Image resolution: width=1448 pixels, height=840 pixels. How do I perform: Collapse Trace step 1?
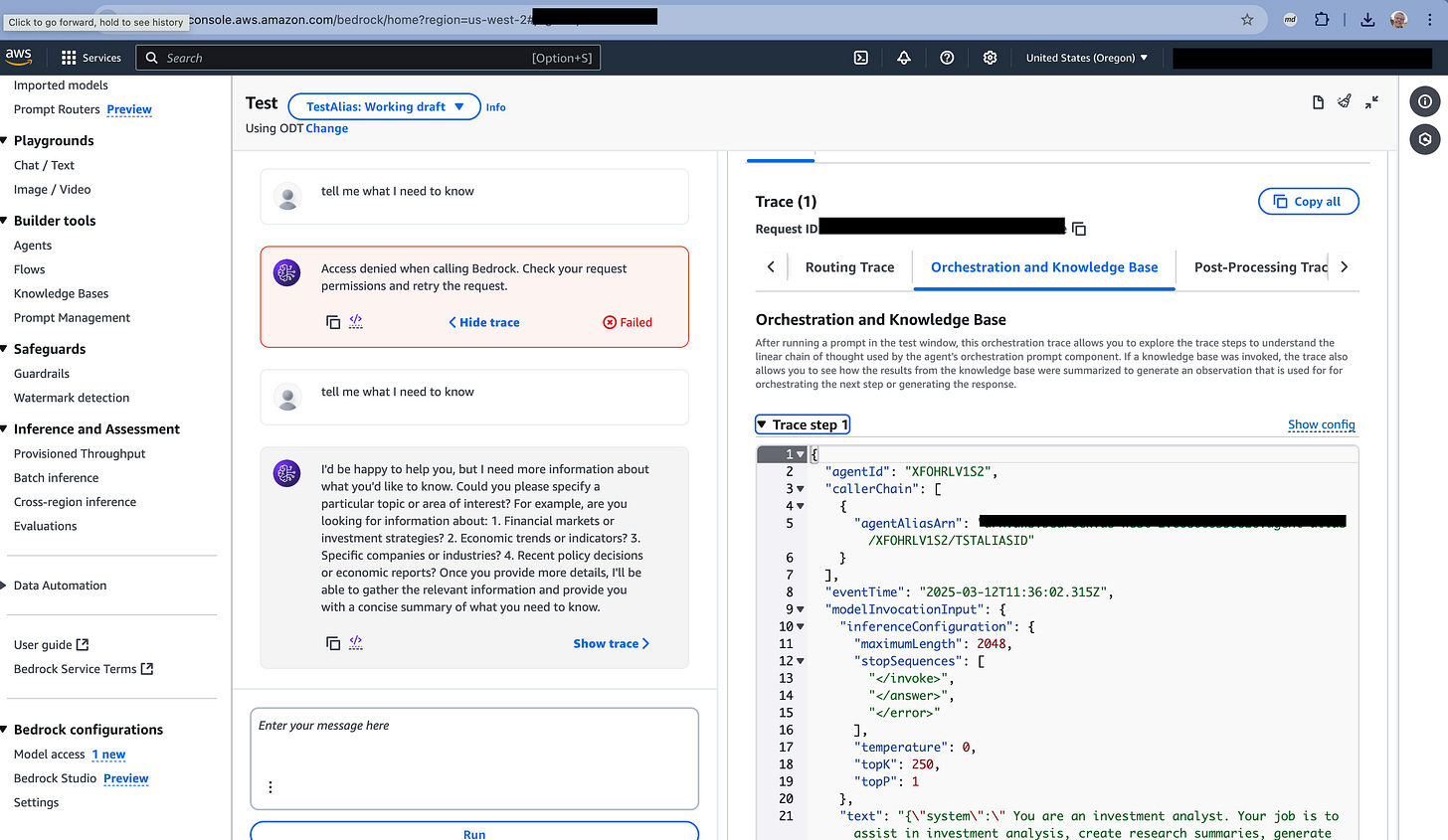coord(803,424)
